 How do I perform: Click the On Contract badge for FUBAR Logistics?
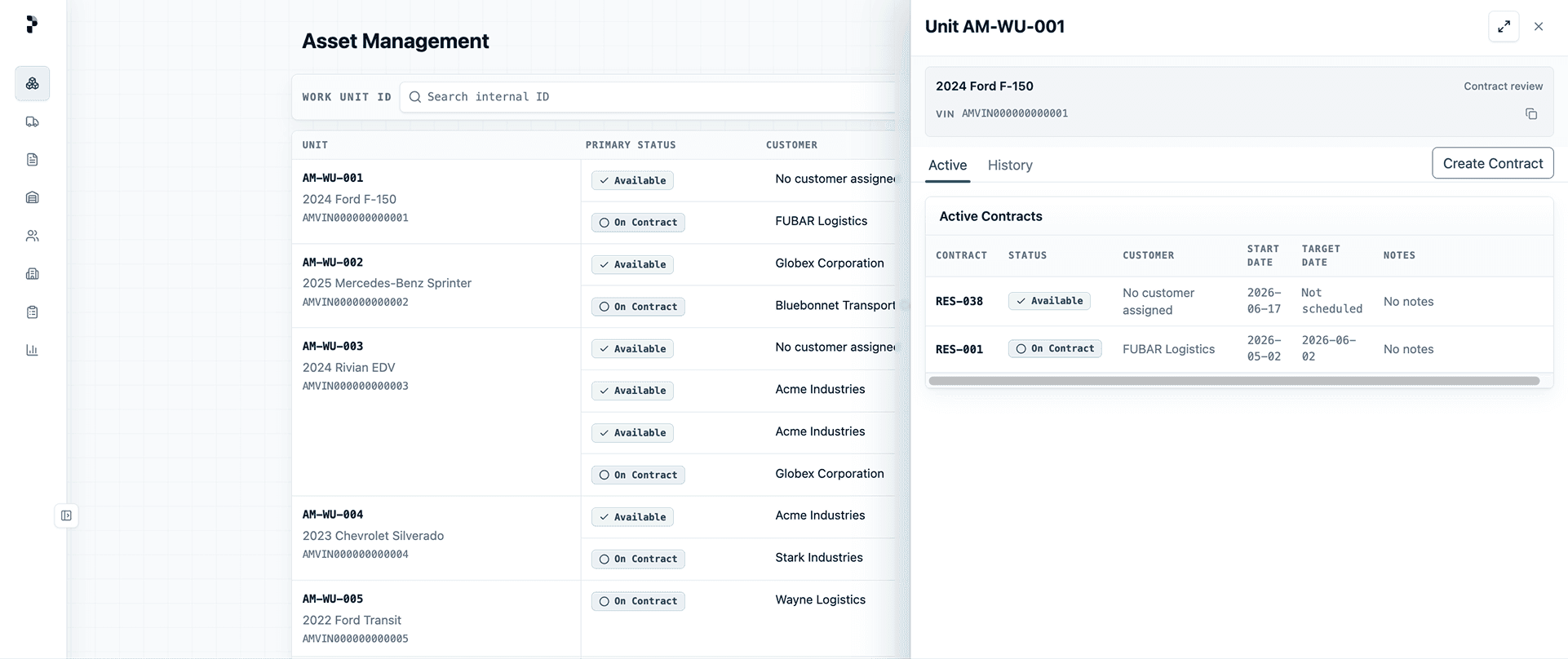(x=638, y=223)
